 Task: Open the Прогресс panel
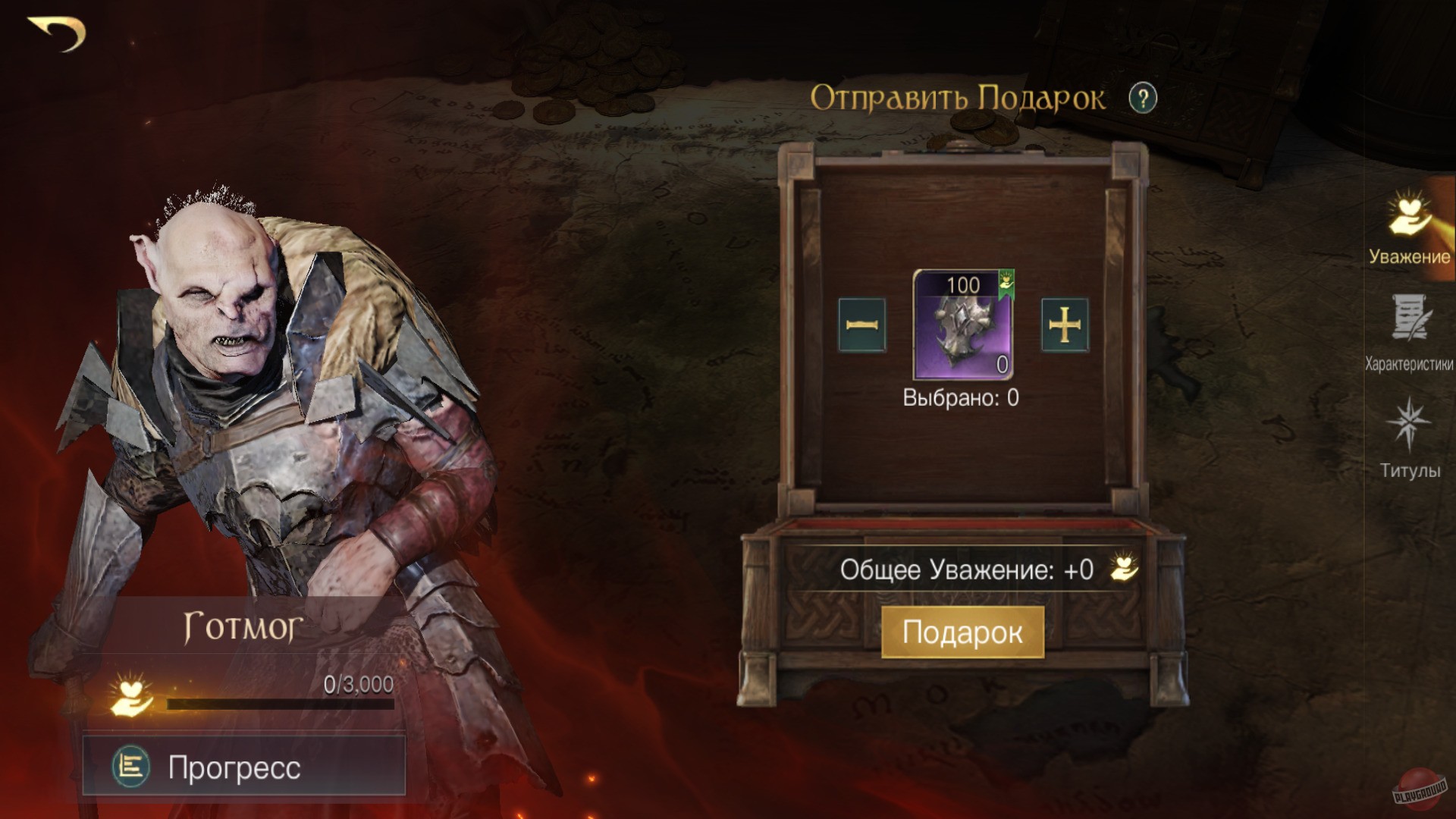click(x=243, y=766)
